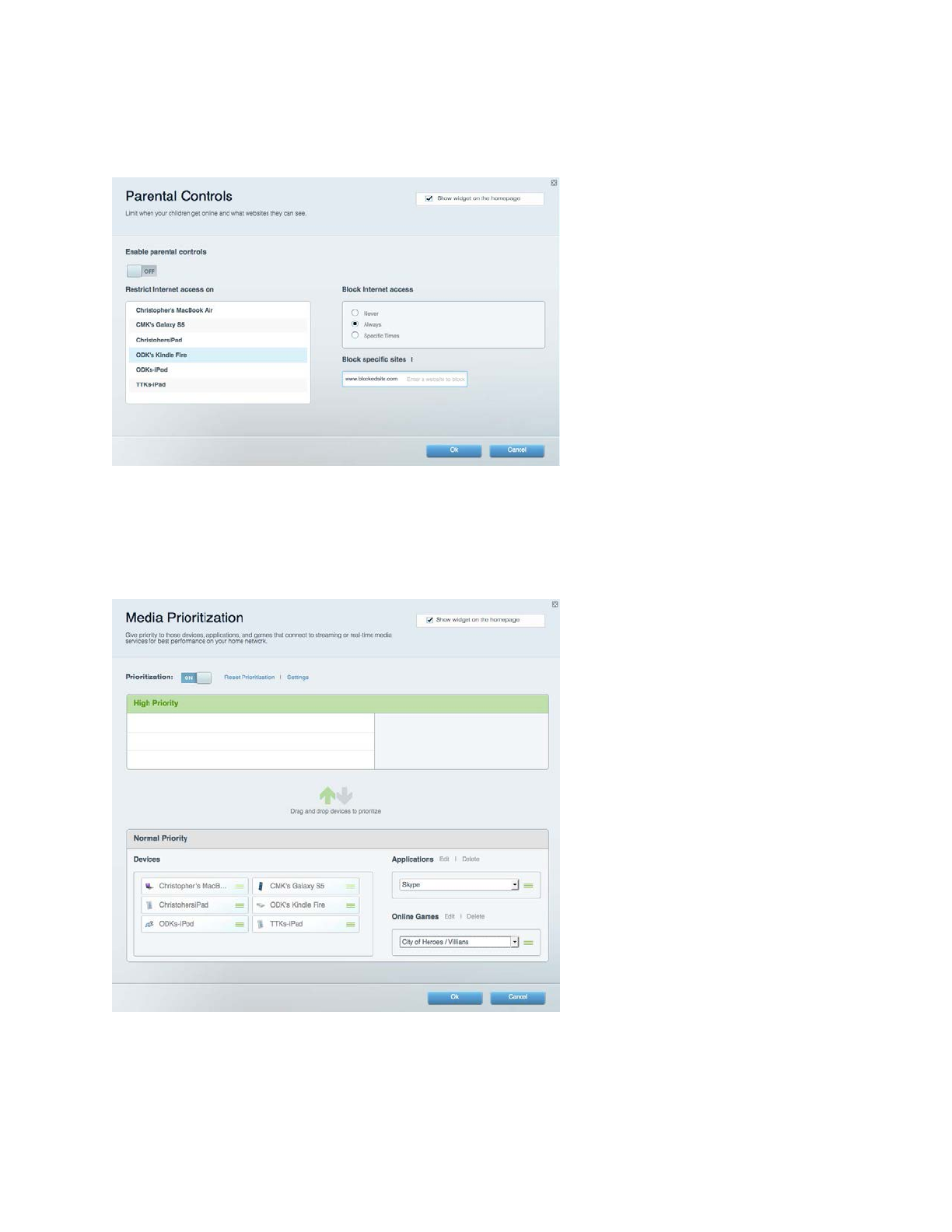The width and height of the screenshot is (952, 1232).
Task: Click drag handle icon next to Skype dropdown
Action: (528, 886)
